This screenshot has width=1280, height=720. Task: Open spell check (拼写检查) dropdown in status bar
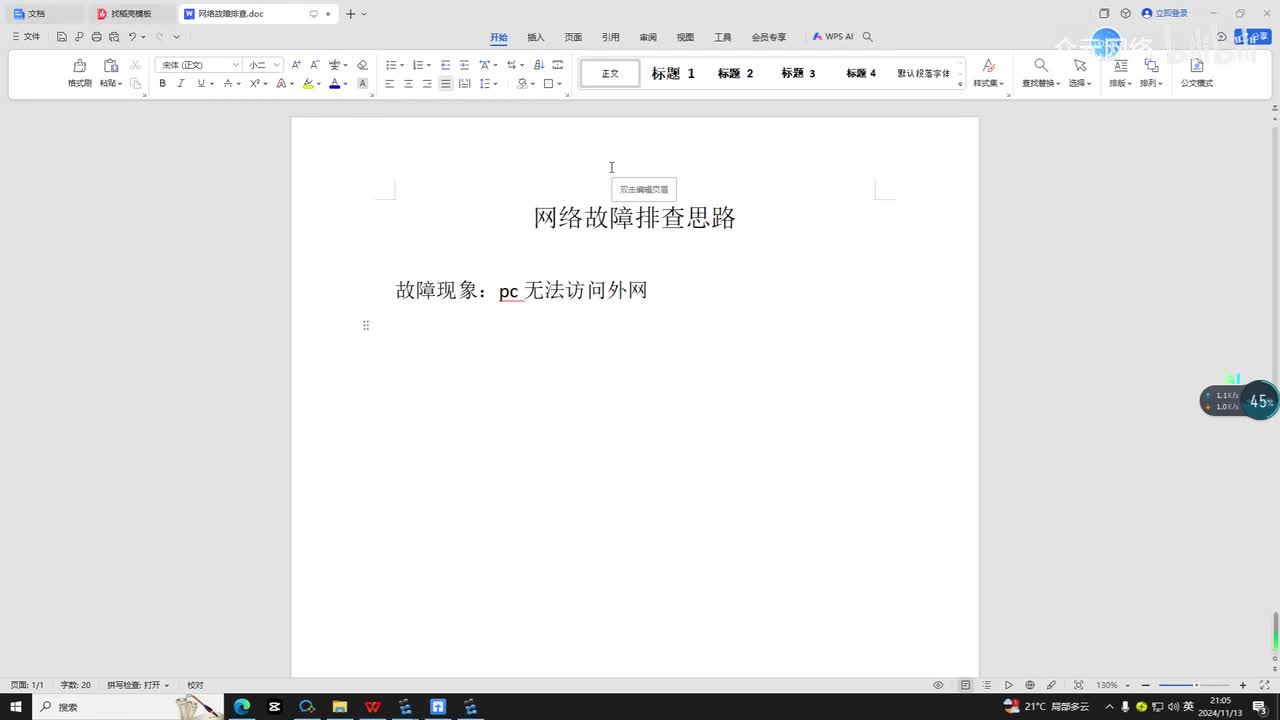[138, 685]
